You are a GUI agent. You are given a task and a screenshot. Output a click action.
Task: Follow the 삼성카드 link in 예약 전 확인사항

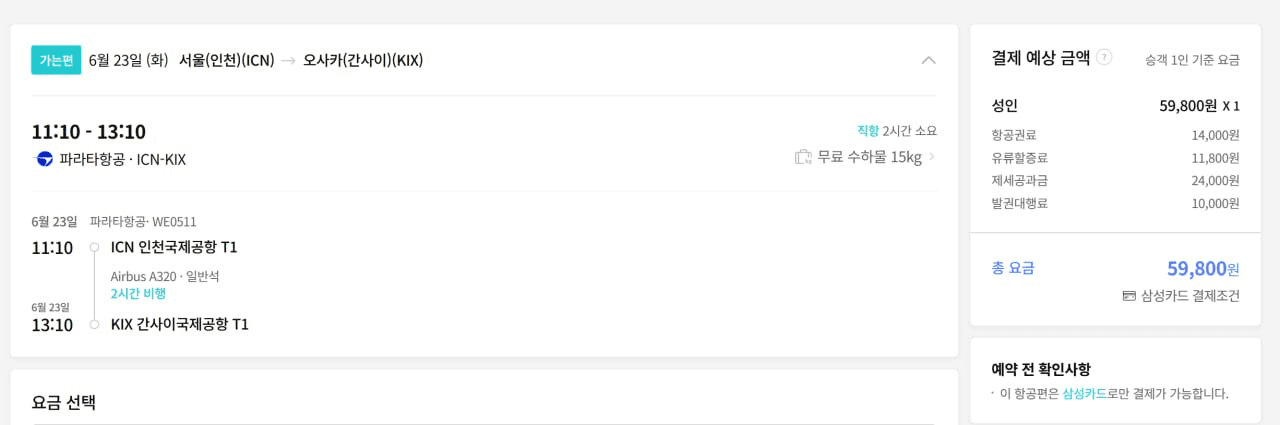click(1085, 394)
